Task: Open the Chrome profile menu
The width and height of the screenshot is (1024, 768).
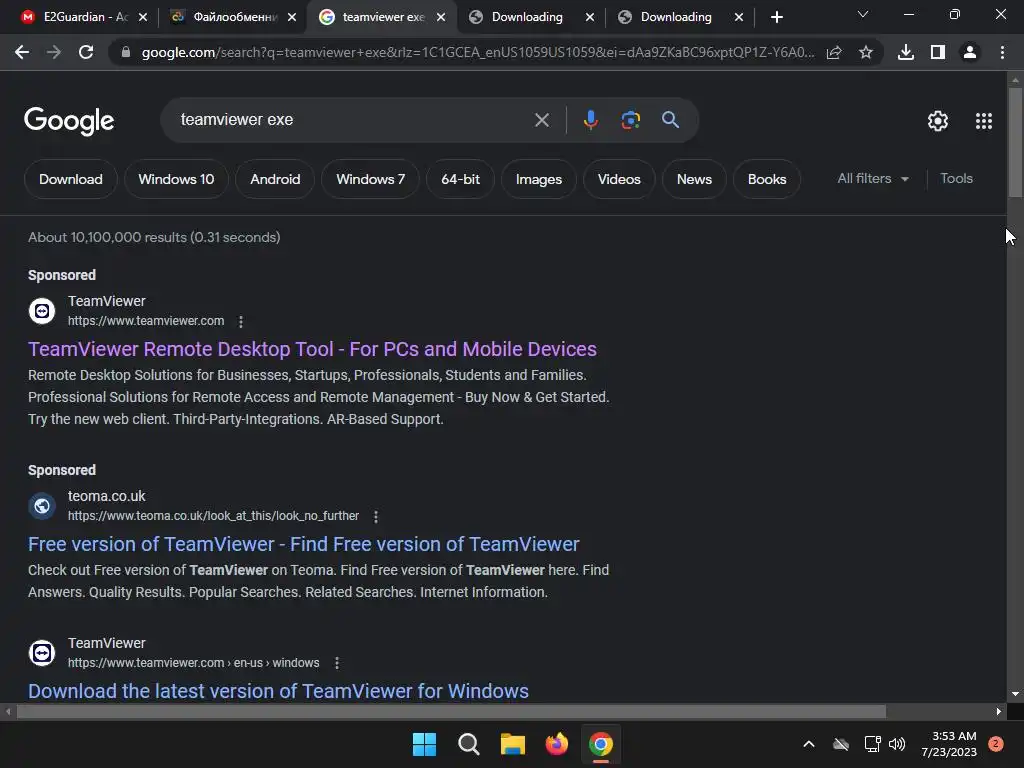Action: (x=970, y=52)
